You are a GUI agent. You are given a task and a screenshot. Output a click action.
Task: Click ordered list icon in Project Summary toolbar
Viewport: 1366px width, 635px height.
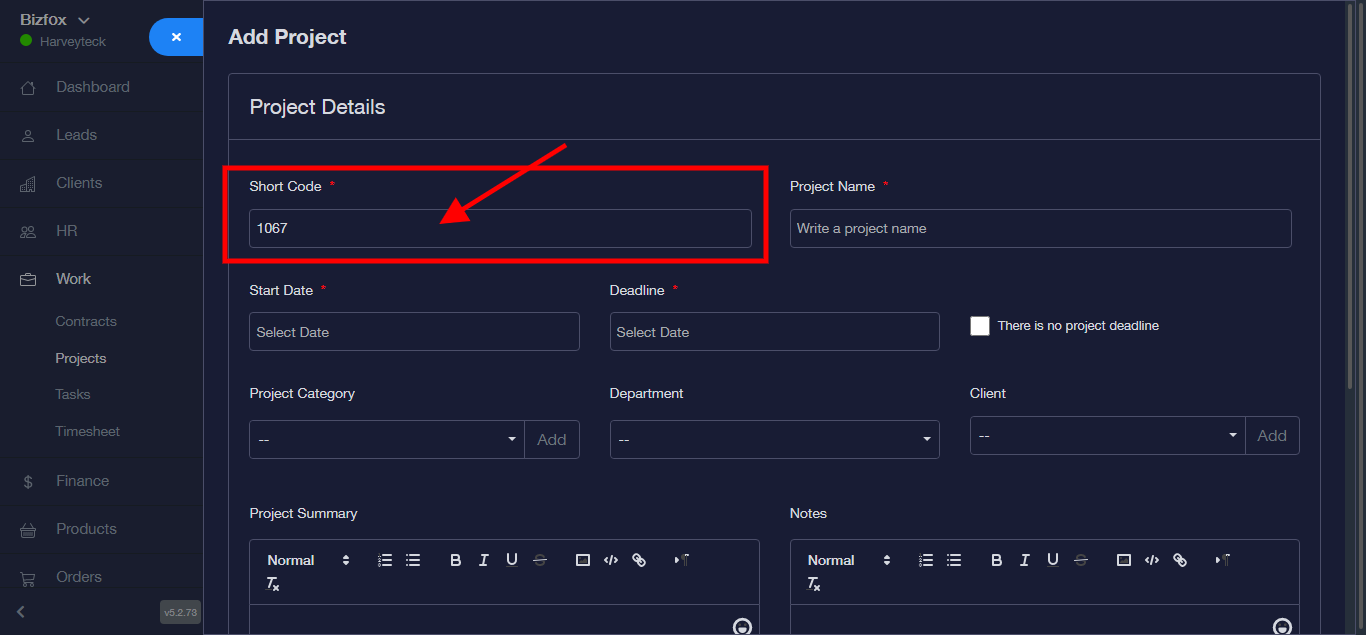pyautogui.click(x=385, y=560)
